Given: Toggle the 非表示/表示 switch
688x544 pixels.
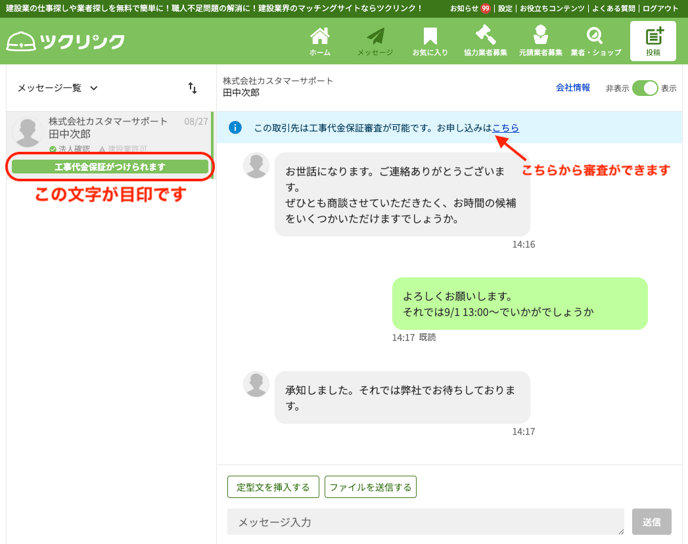Looking at the screenshot, I should click(645, 88).
